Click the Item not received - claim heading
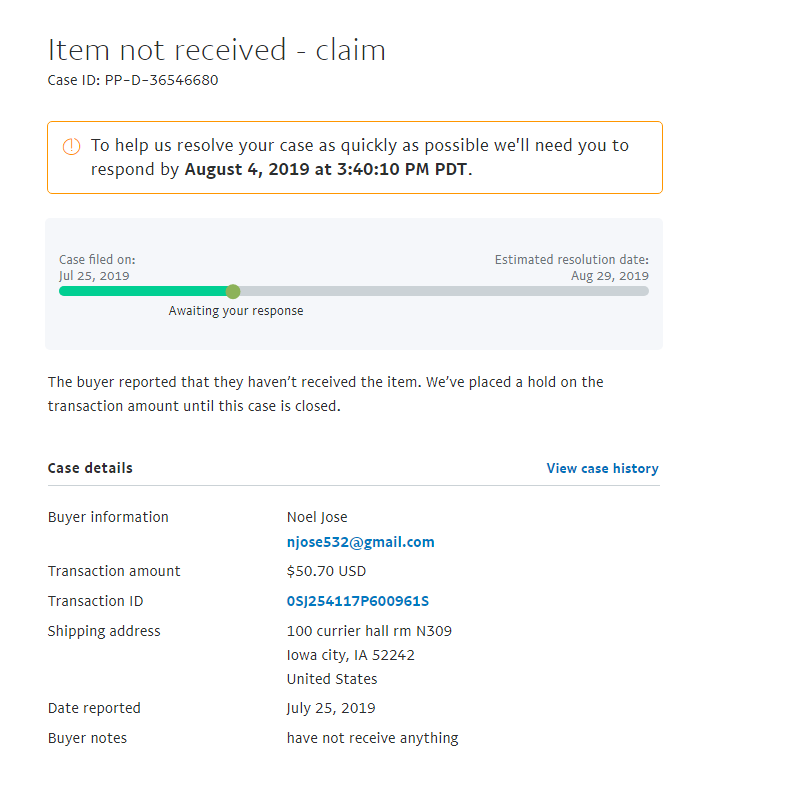The image size is (810, 786). coord(216,50)
